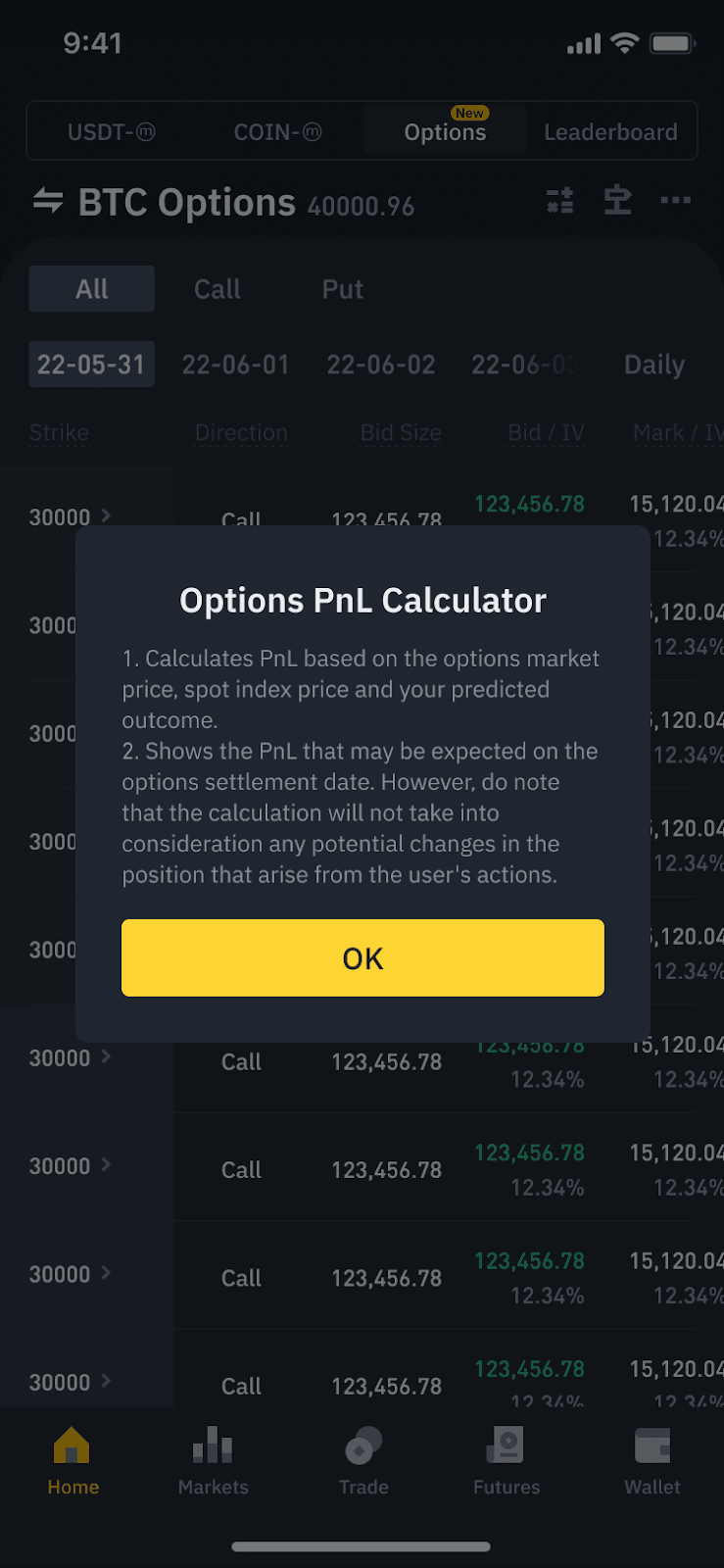Expand the bottom-most 30000 strike row
The width and height of the screenshot is (724, 1568).
(71, 1382)
